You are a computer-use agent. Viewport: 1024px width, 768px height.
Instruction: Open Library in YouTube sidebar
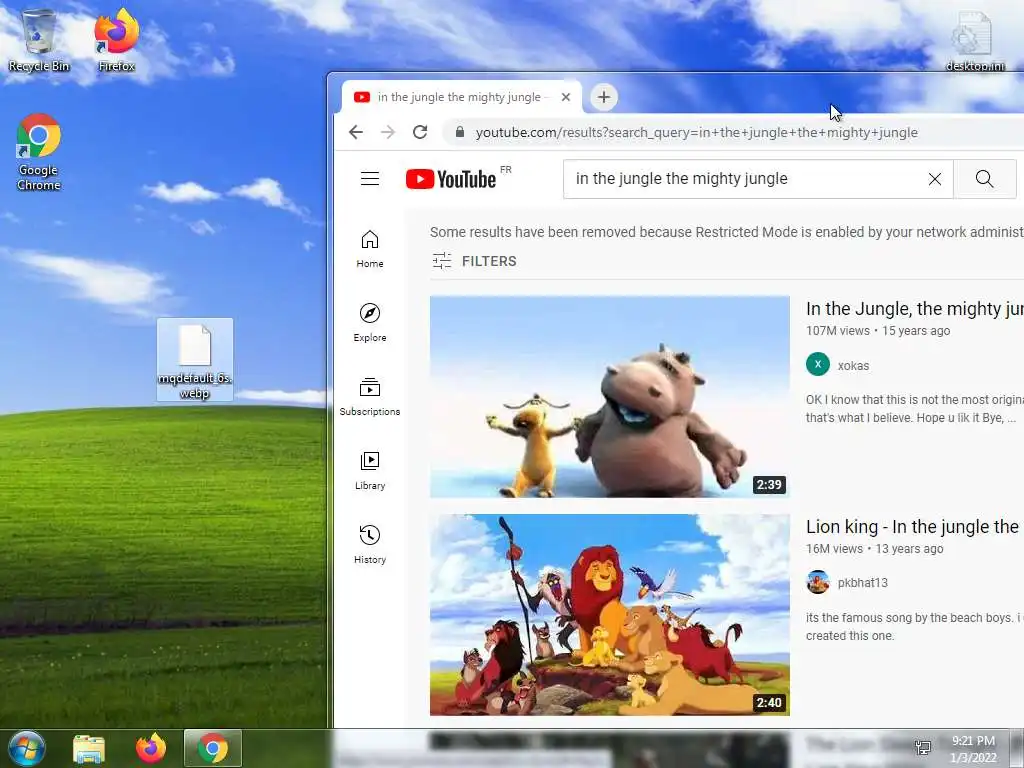tap(370, 470)
